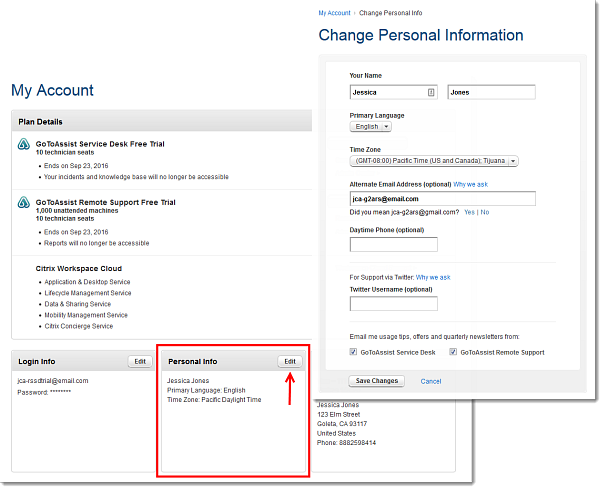Go to My Account breadcrumb link

coord(334,13)
